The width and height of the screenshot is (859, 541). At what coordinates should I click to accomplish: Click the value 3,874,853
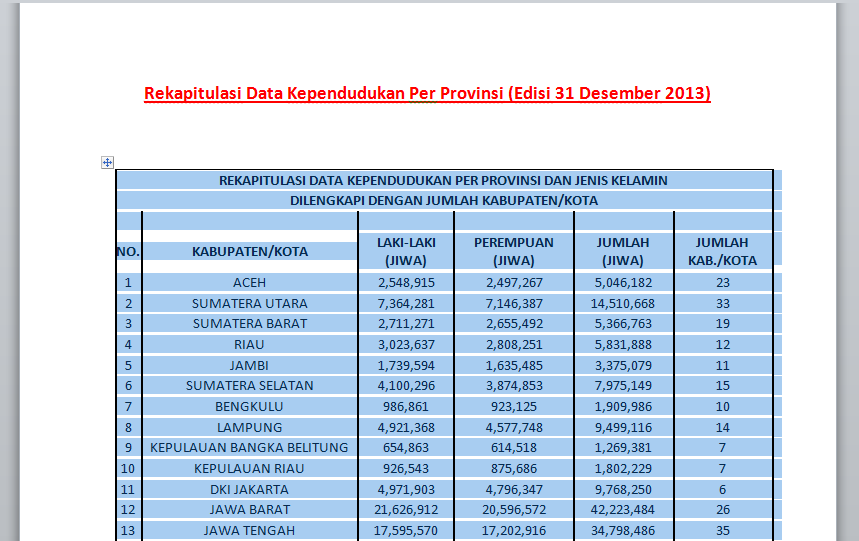514,385
